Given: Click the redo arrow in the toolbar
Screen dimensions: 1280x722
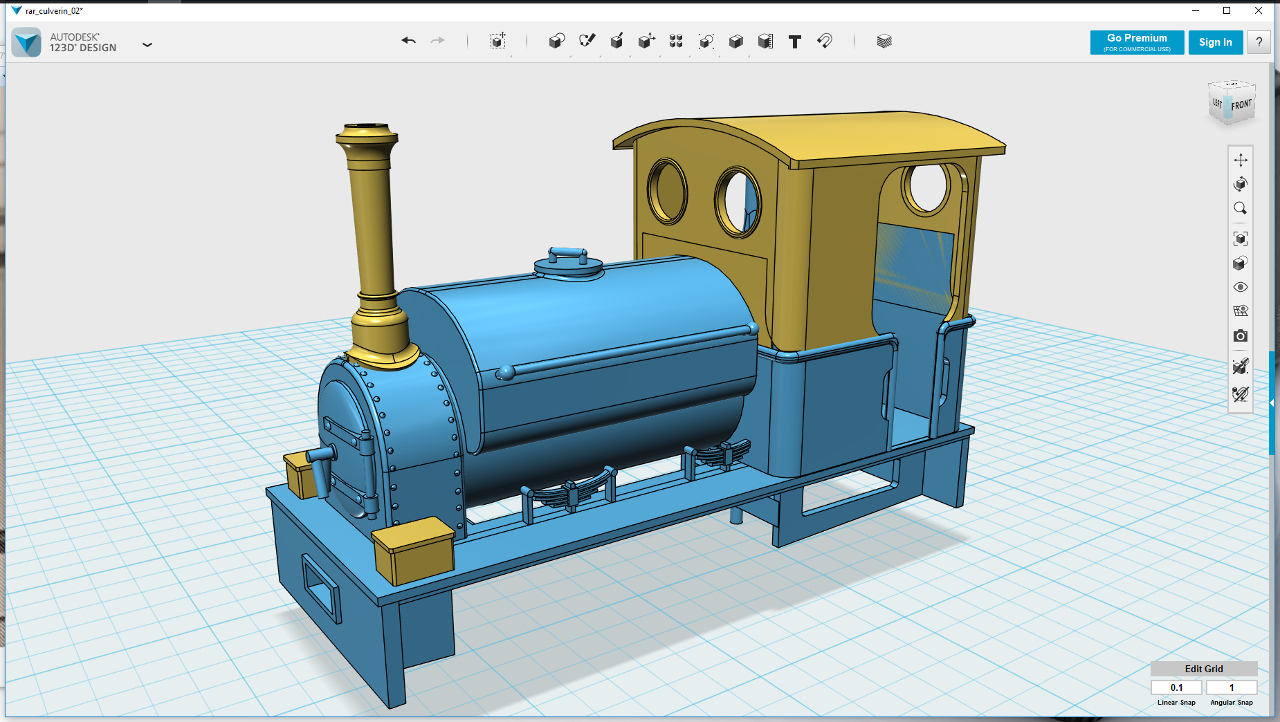Looking at the screenshot, I should (x=437, y=41).
